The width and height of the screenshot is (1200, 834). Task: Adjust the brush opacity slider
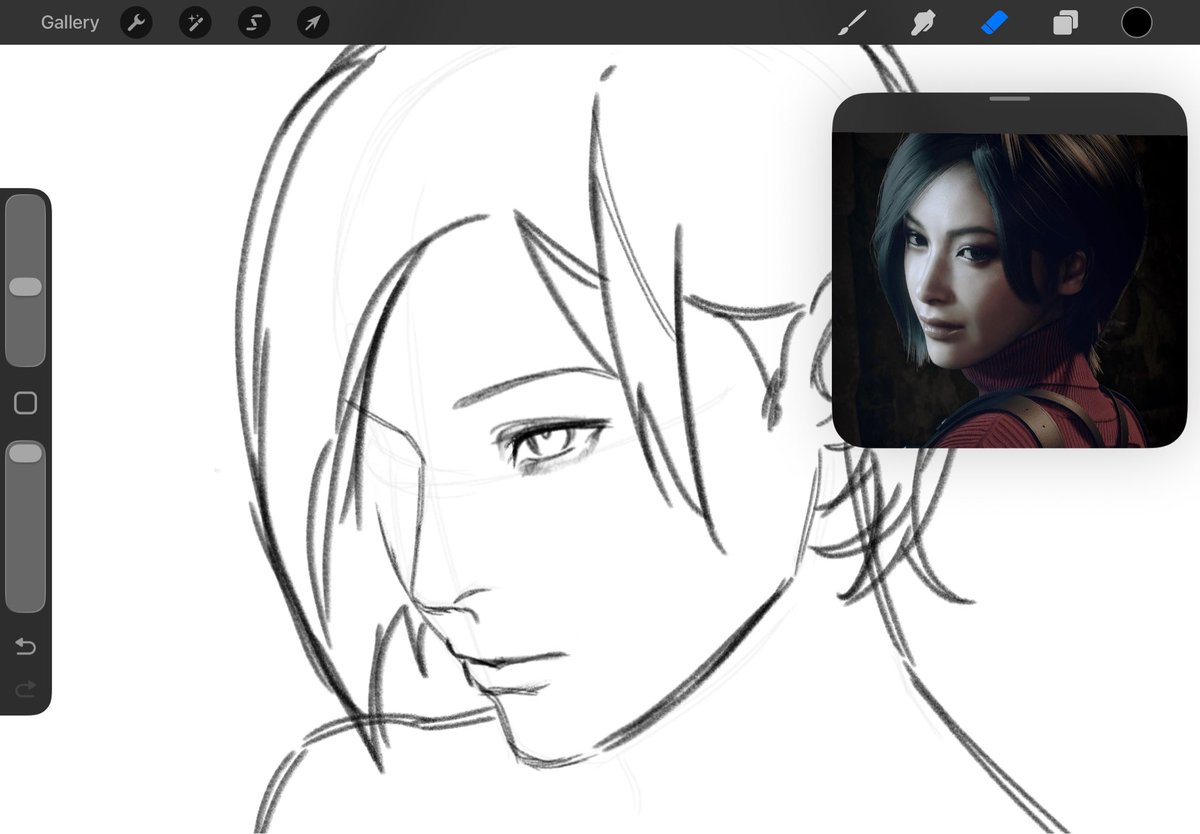[25, 526]
